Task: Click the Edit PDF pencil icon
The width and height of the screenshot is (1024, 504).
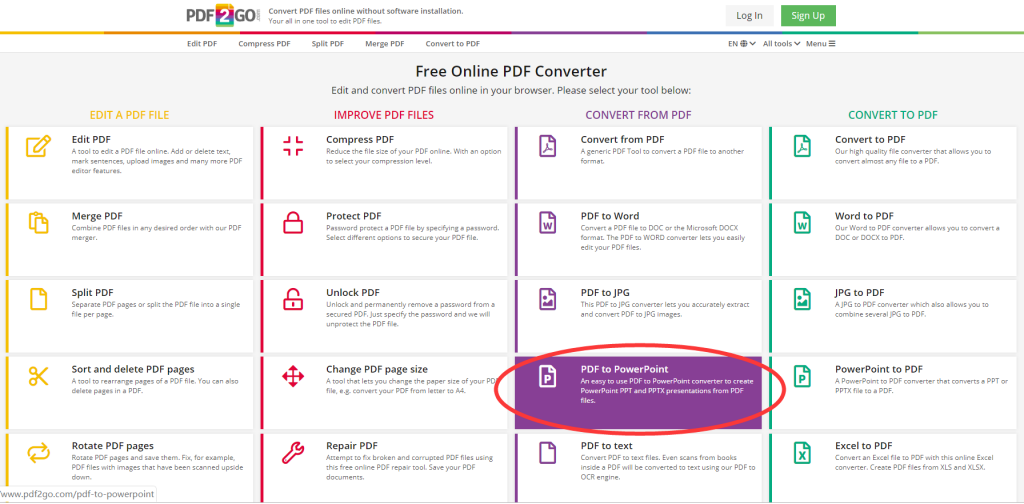Action: 38,146
